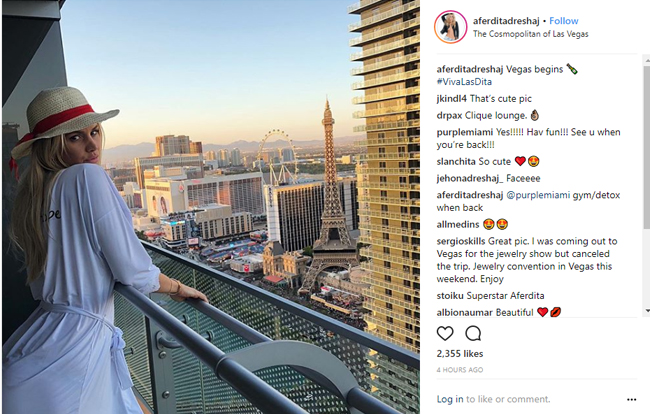Screen dimensions: 650x414
Task: Open the @purplemiami mention link
Action: click(538, 195)
